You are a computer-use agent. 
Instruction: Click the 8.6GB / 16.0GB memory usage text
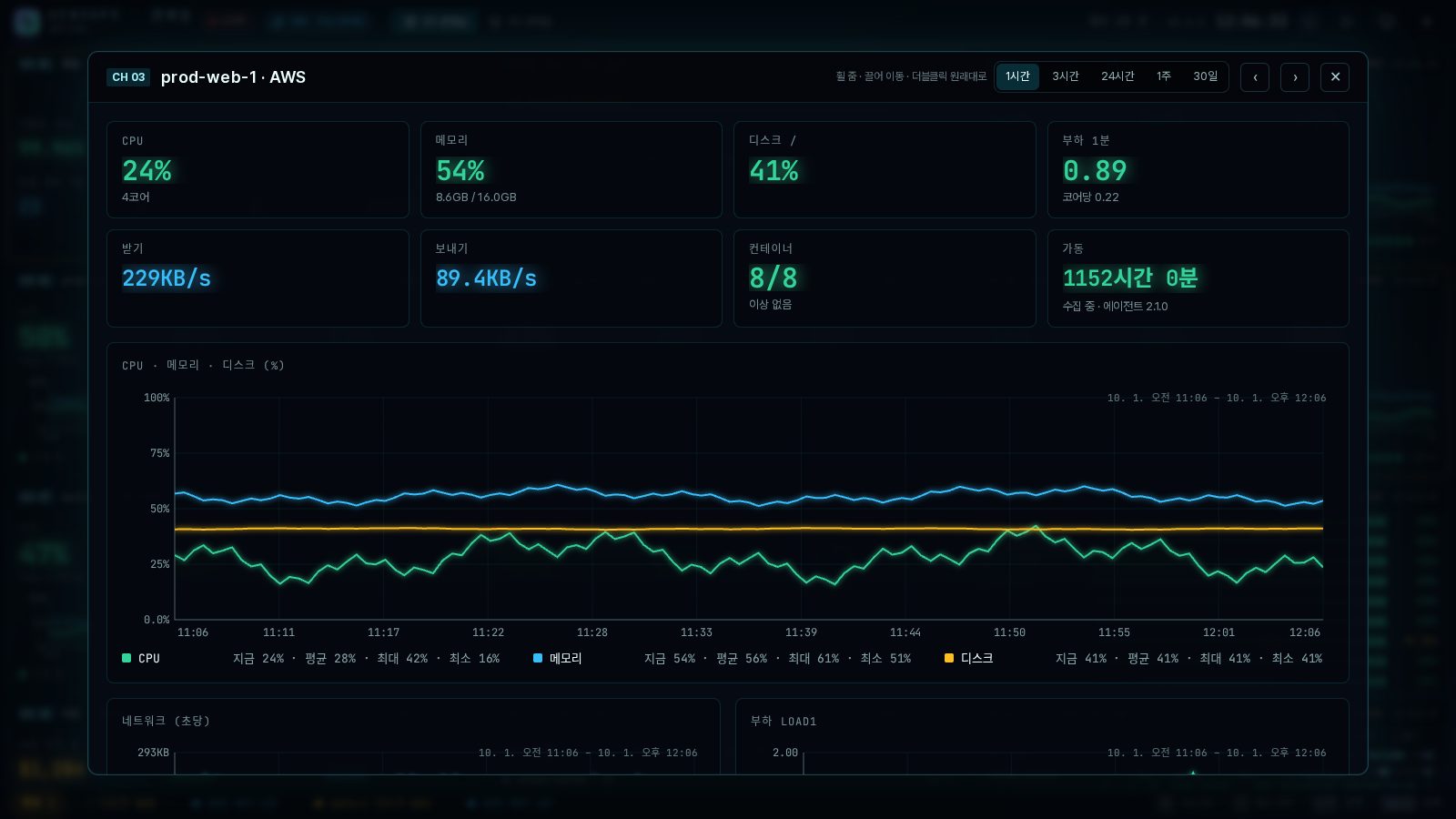476,197
